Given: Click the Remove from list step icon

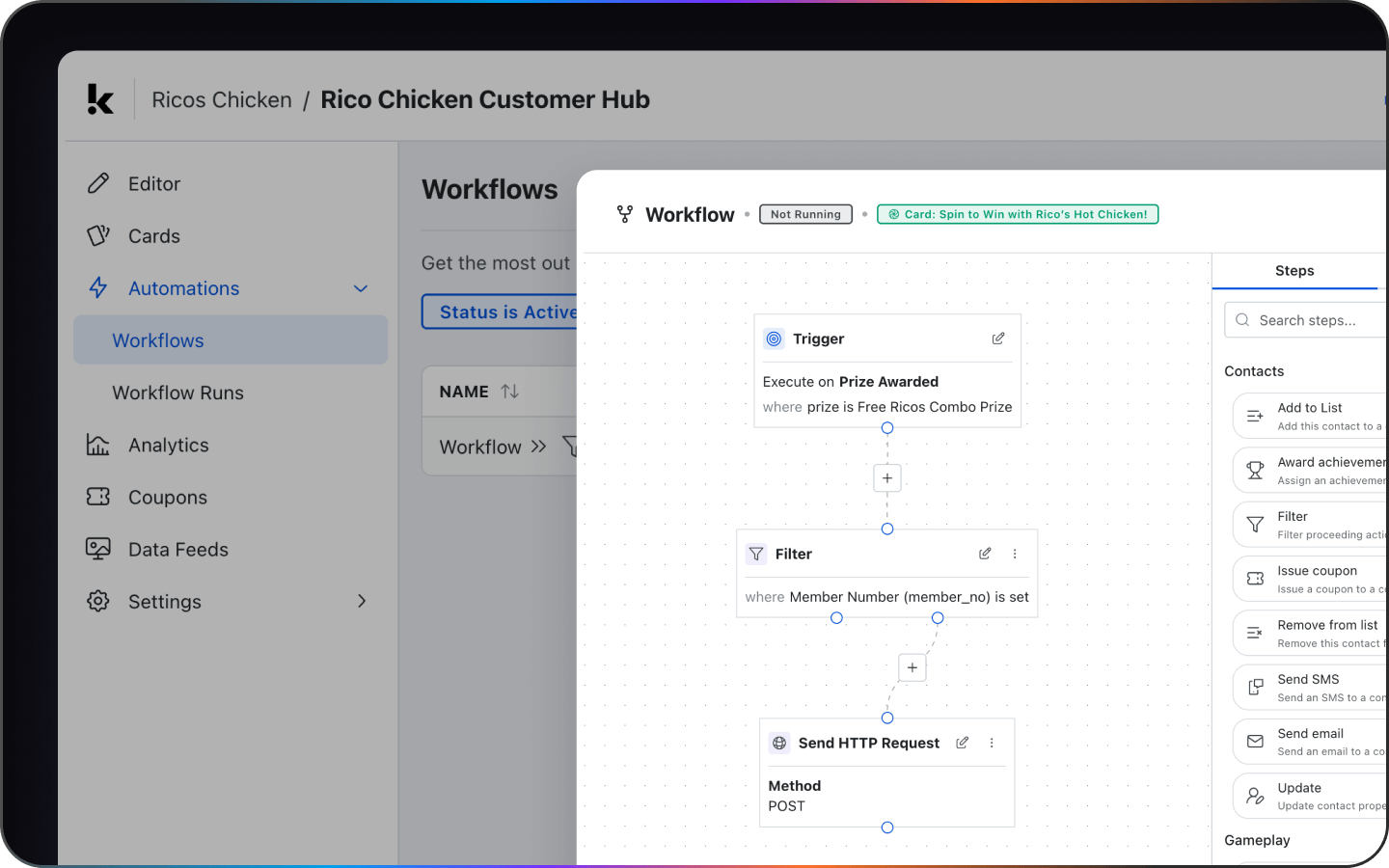Looking at the screenshot, I should point(1255,633).
